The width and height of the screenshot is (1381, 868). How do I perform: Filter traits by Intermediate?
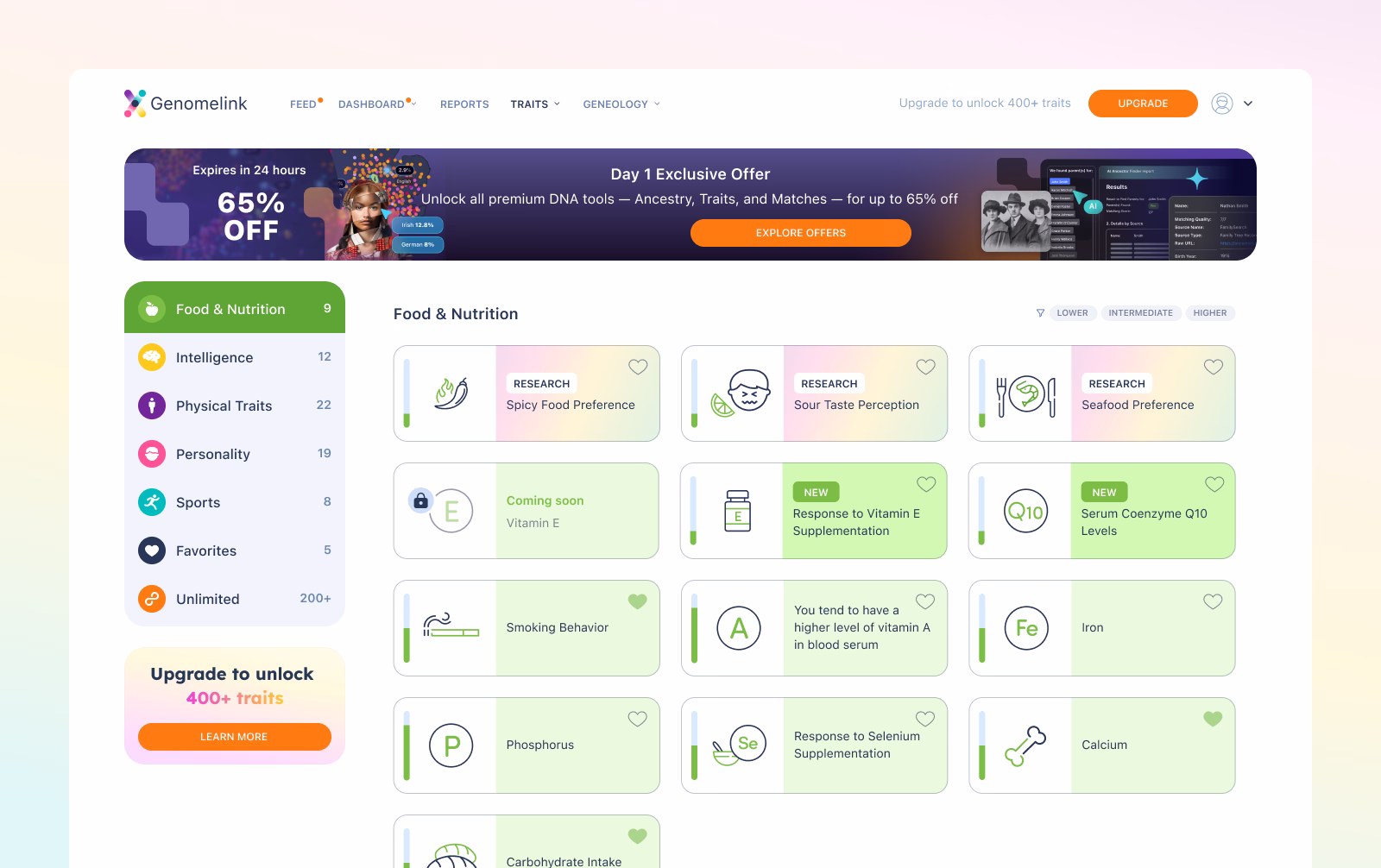point(1141,313)
